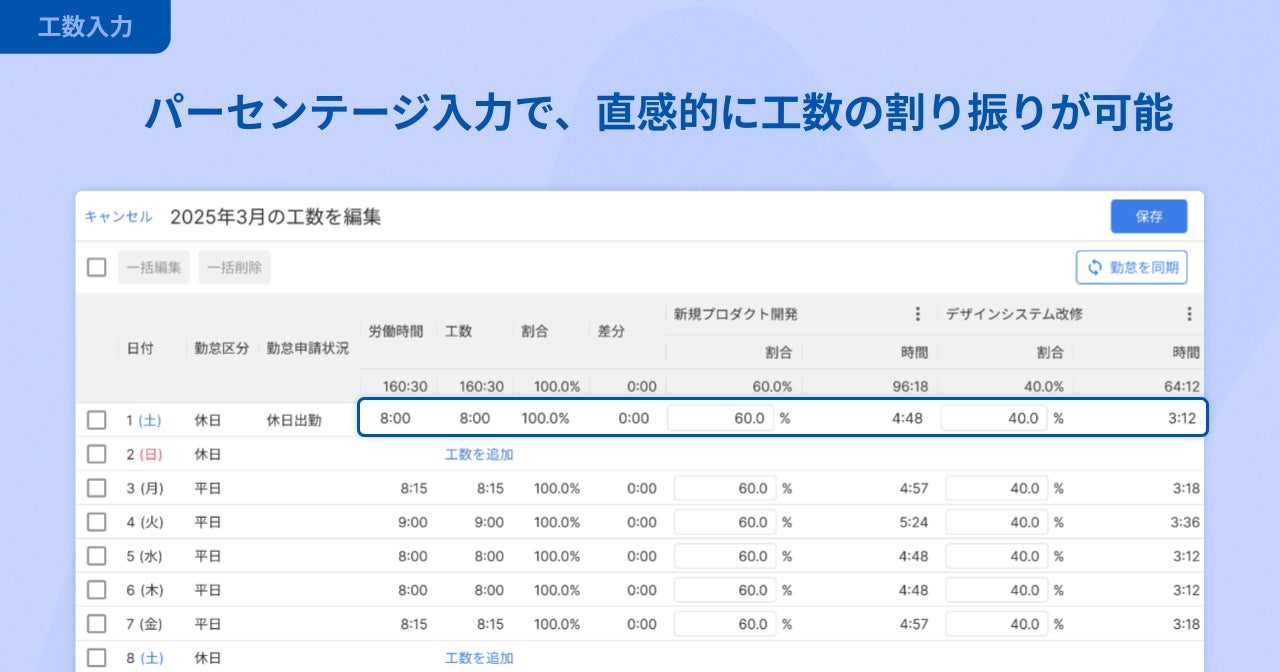This screenshot has width=1280, height=672.
Task: Click the 新規プロダクト開発 project header
Action: [x=736, y=314]
